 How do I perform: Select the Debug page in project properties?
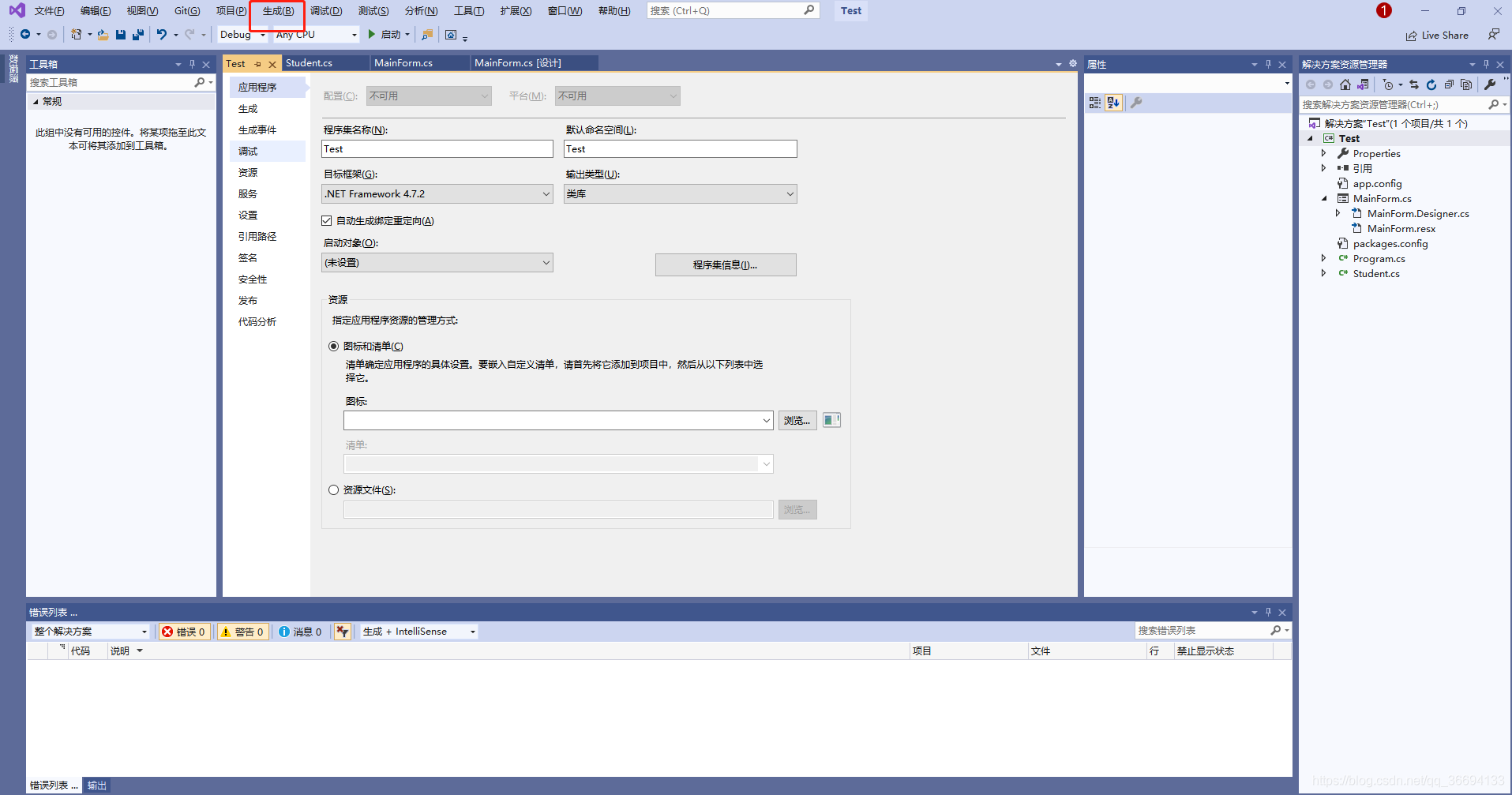coord(268,152)
